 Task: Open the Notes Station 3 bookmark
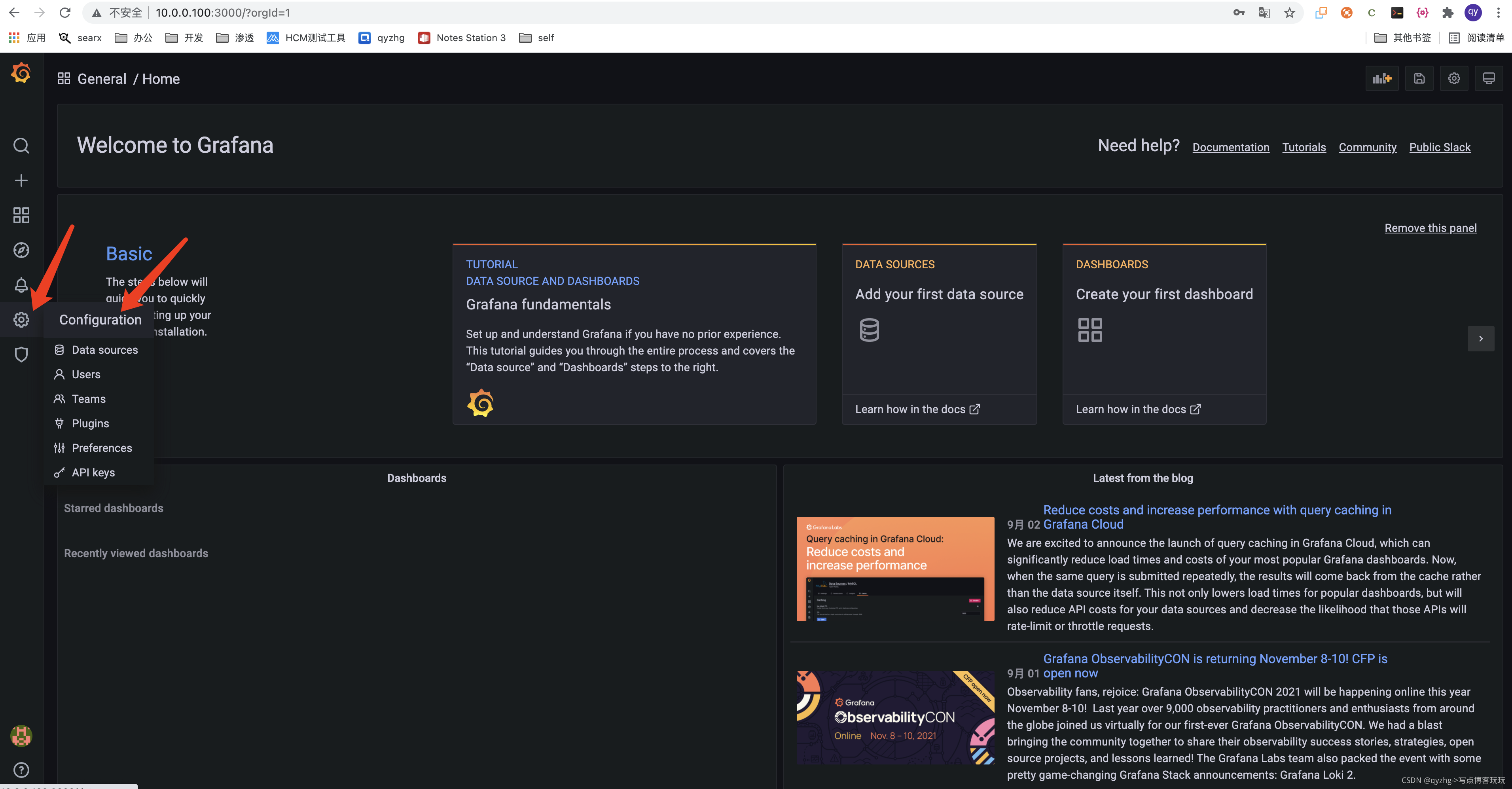(461, 38)
